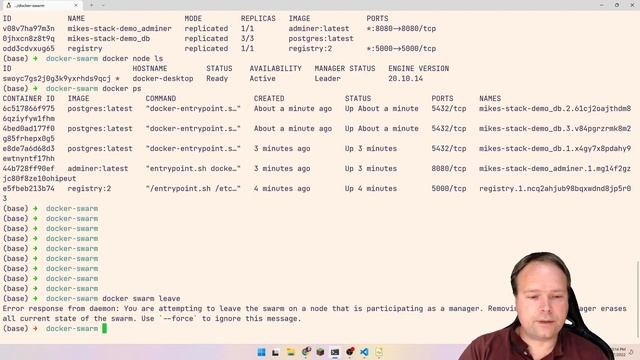Click the 'NAMES' column header
The width and height of the screenshot is (640, 360).
[x=490, y=99]
